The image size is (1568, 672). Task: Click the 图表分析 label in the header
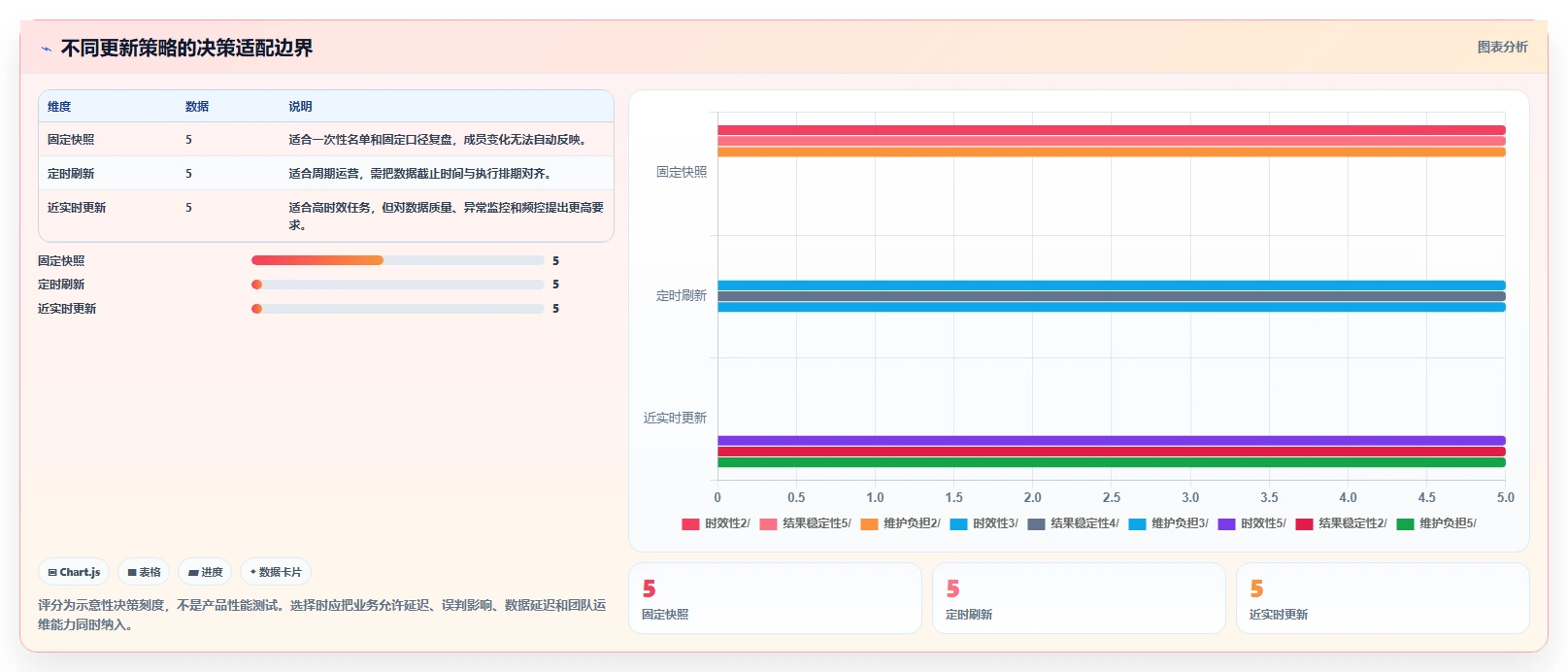[1502, 47]
